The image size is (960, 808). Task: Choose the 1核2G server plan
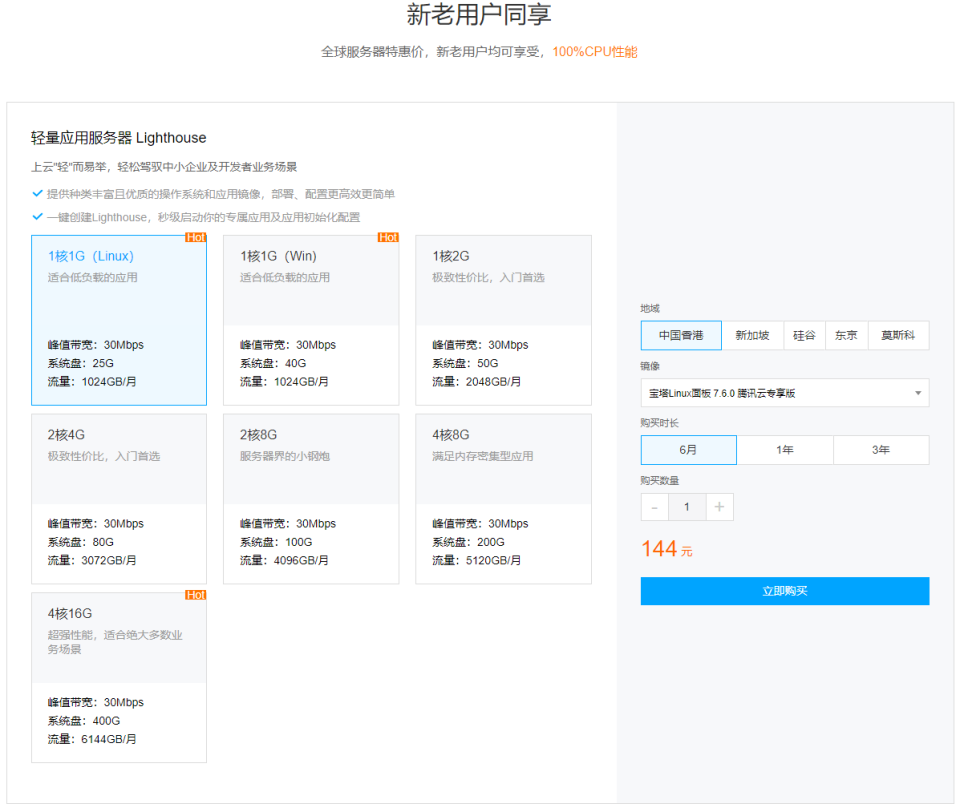point(503,320)
